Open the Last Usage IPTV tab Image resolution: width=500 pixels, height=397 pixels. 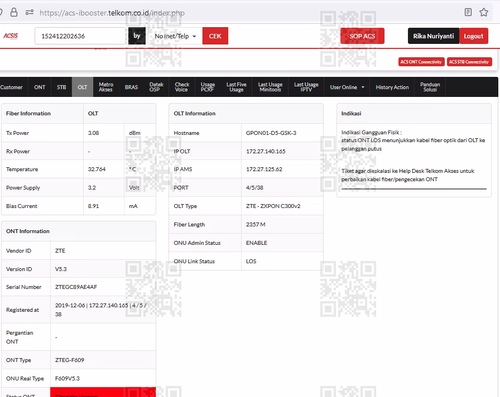coord(306,87)
